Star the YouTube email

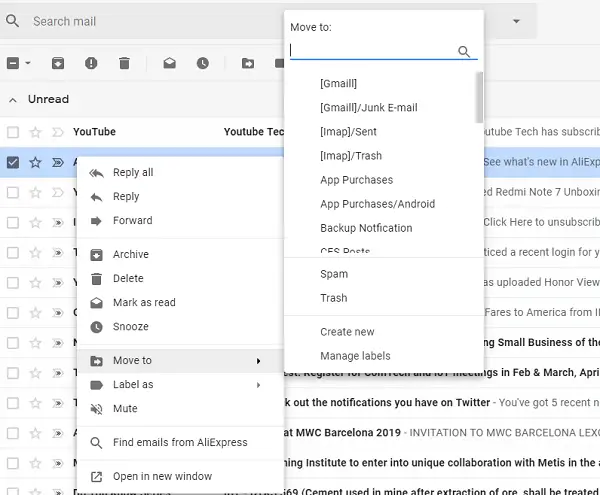pos(36,132)
